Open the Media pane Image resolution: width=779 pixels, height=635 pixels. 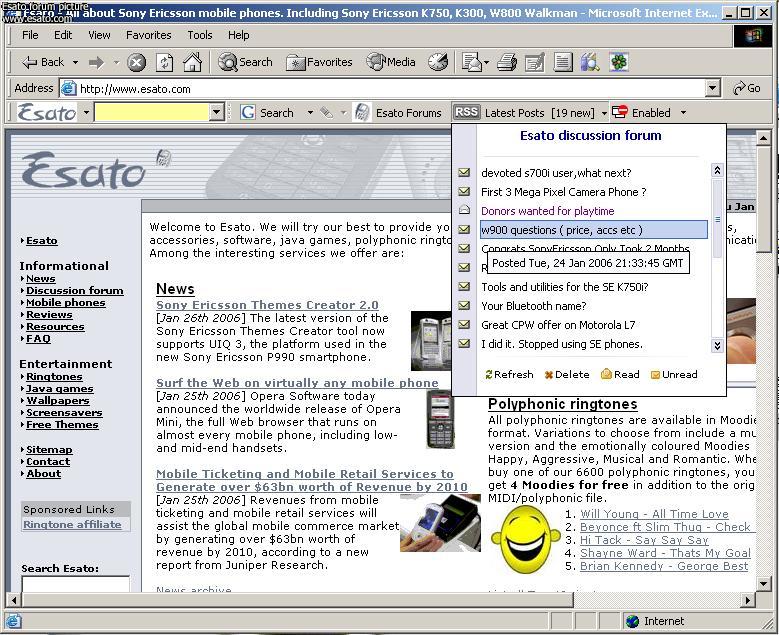[x=390, y=62]
